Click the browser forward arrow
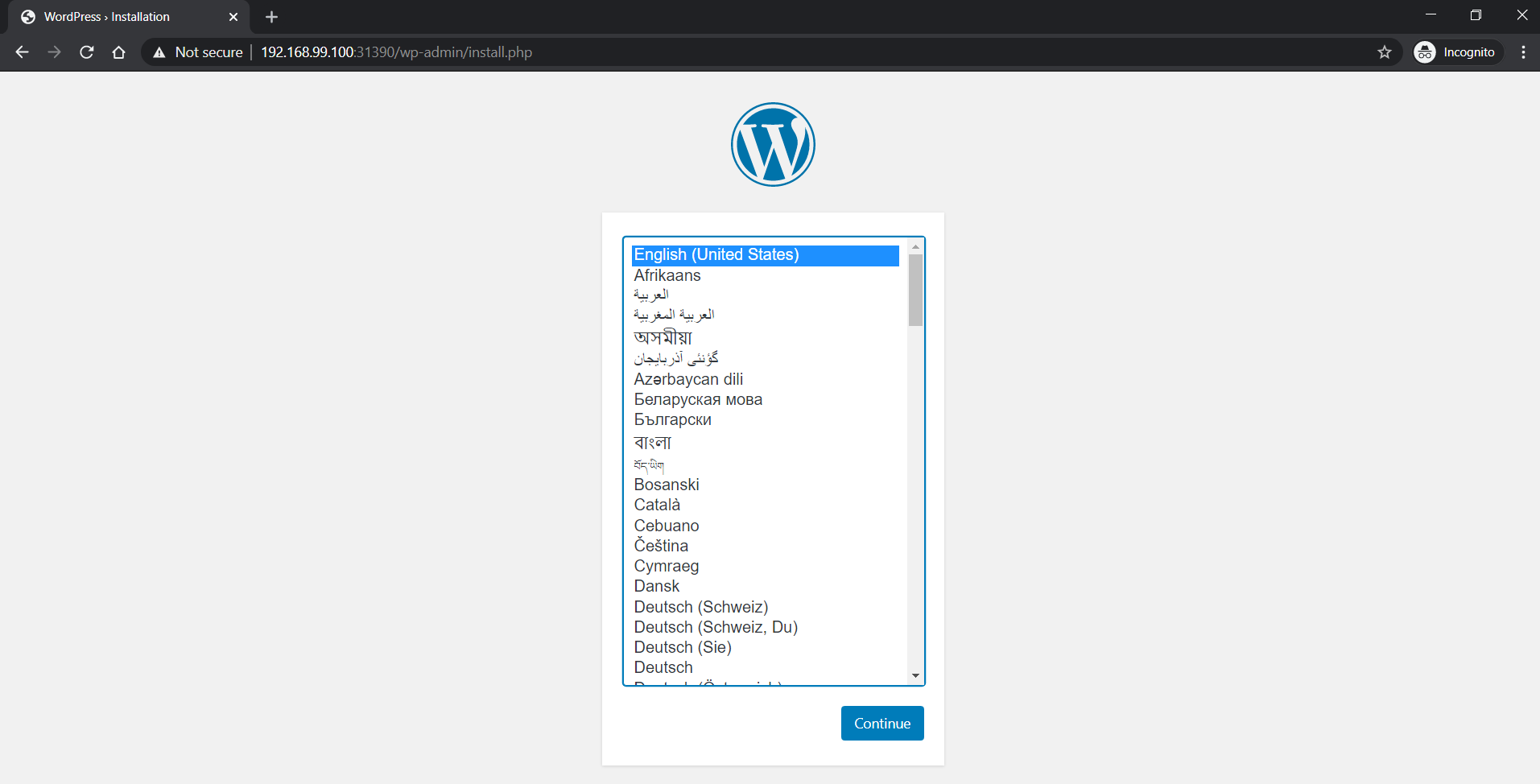This screenshot has height=784, width=1540. [55, 52]
